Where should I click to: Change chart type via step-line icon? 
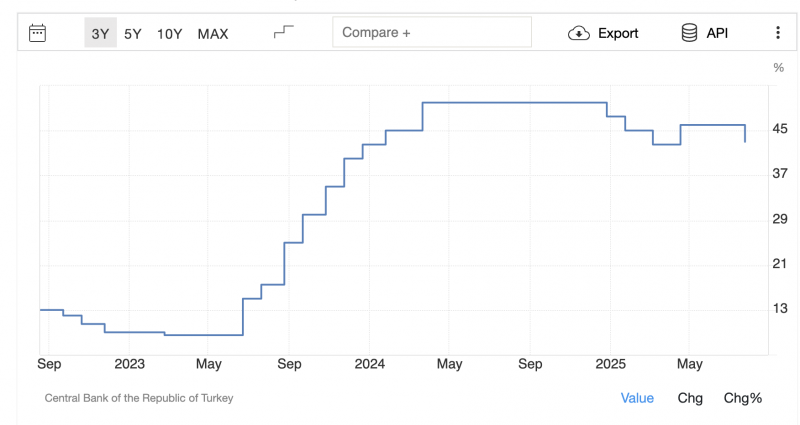click(284, 33)
